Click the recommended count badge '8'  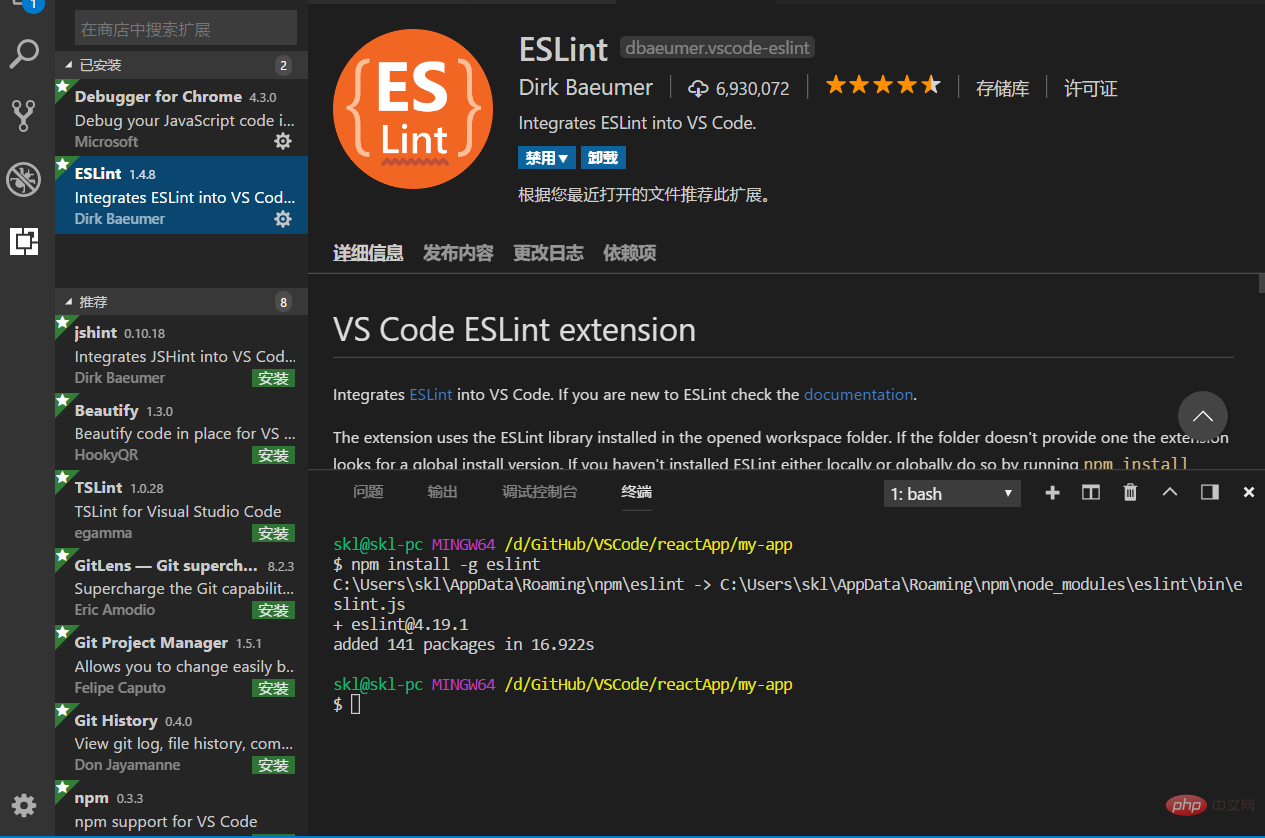click(x=283, y=302)
